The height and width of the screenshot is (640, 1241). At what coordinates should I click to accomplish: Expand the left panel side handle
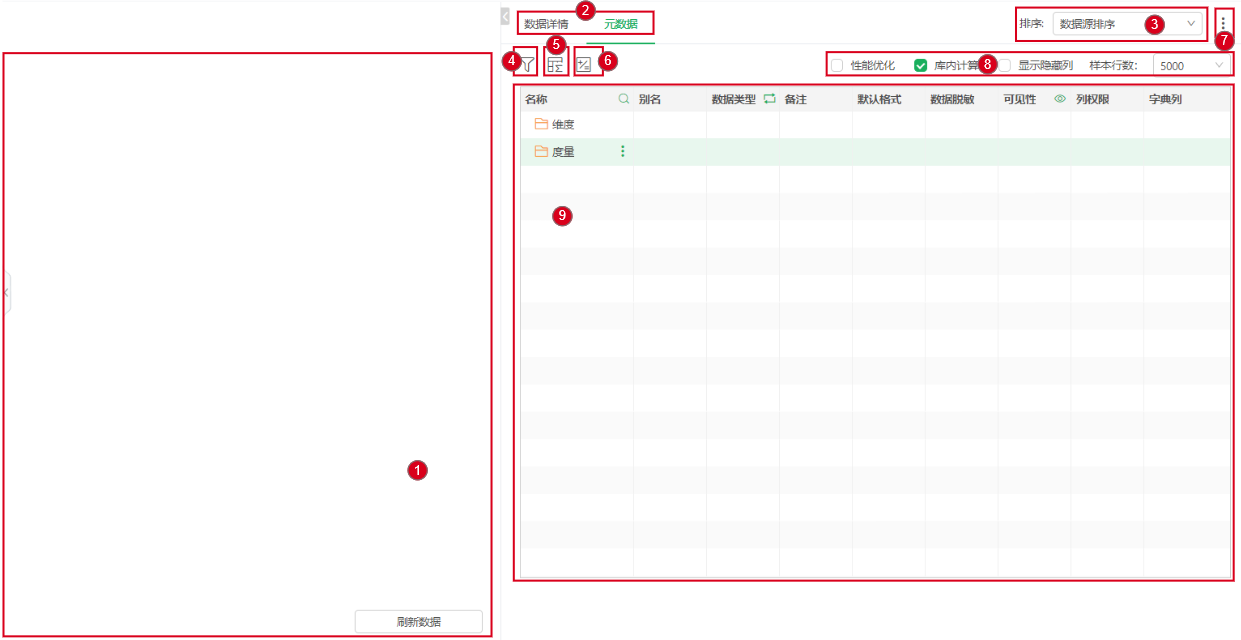point(5,292)
